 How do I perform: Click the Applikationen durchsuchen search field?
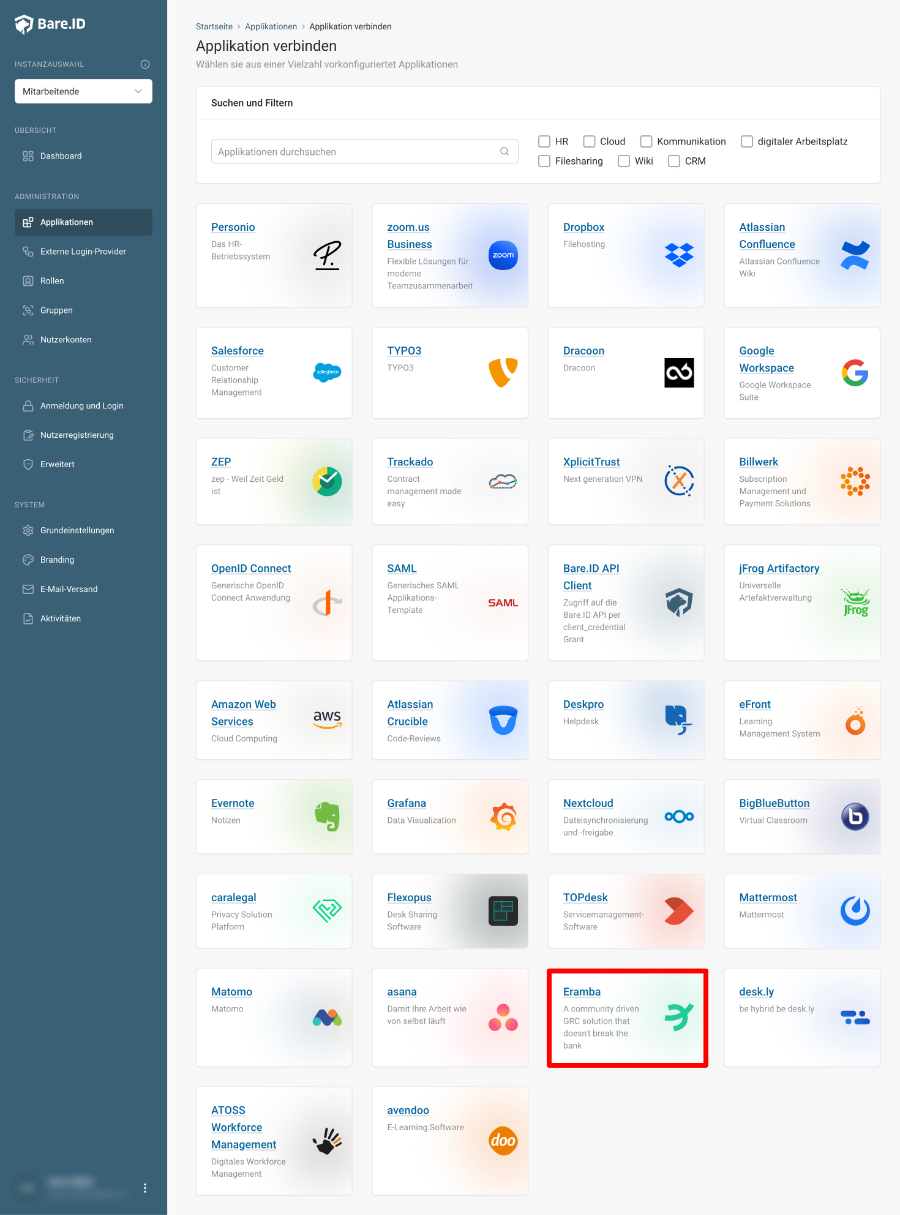[365, 152]
